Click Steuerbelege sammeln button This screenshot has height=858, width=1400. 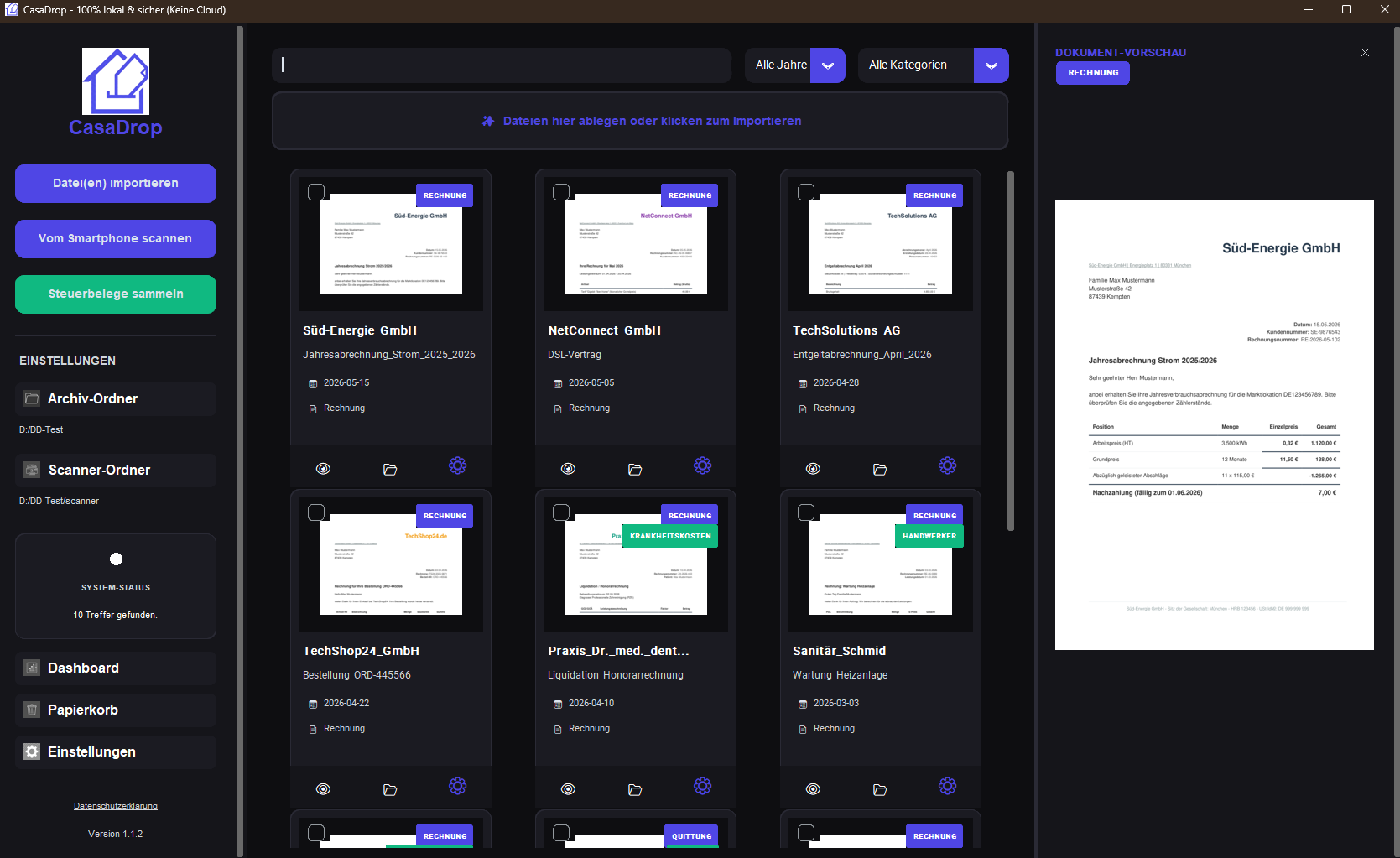(116, 294)
